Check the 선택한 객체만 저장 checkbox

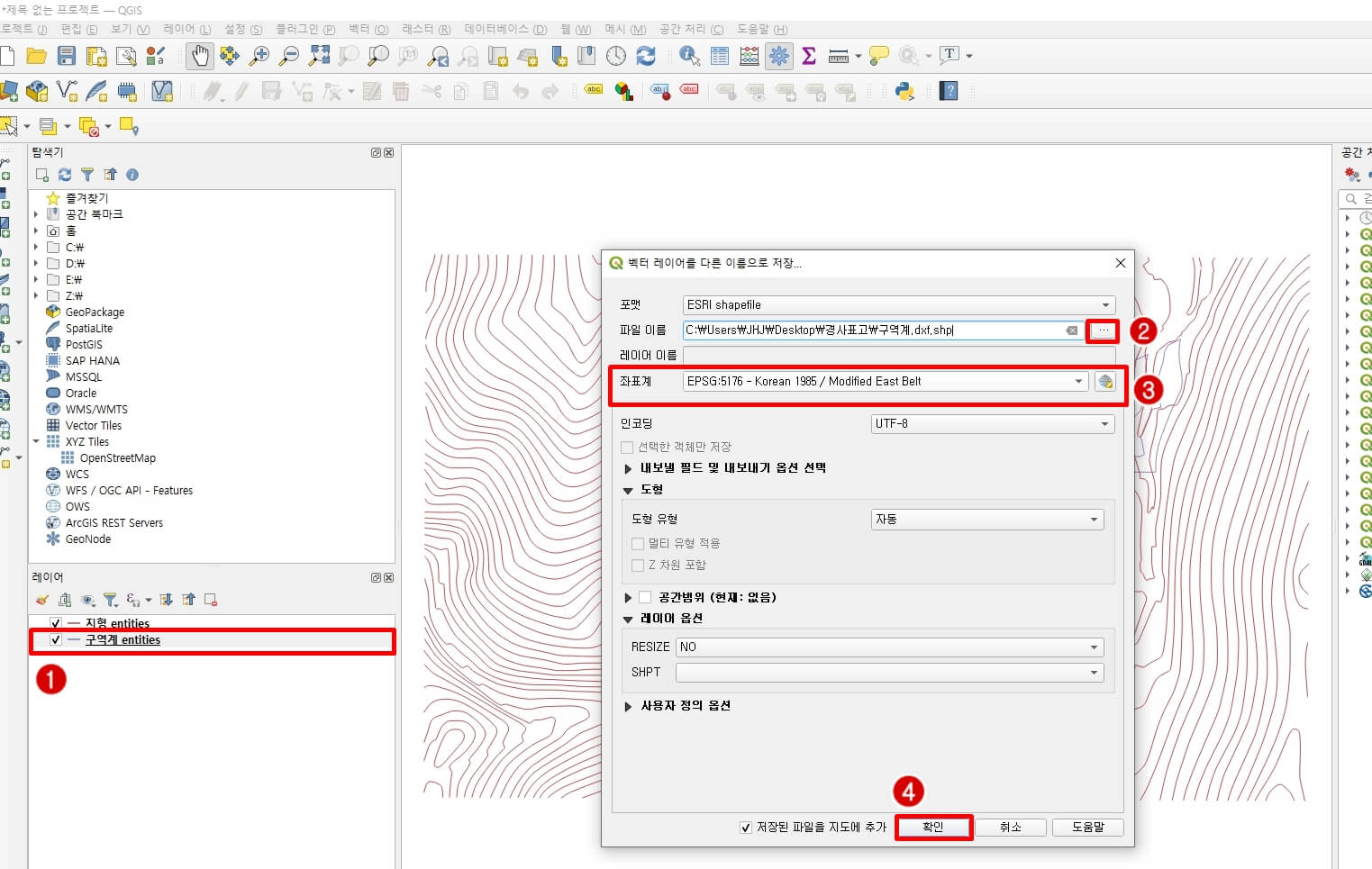point(627,448)
